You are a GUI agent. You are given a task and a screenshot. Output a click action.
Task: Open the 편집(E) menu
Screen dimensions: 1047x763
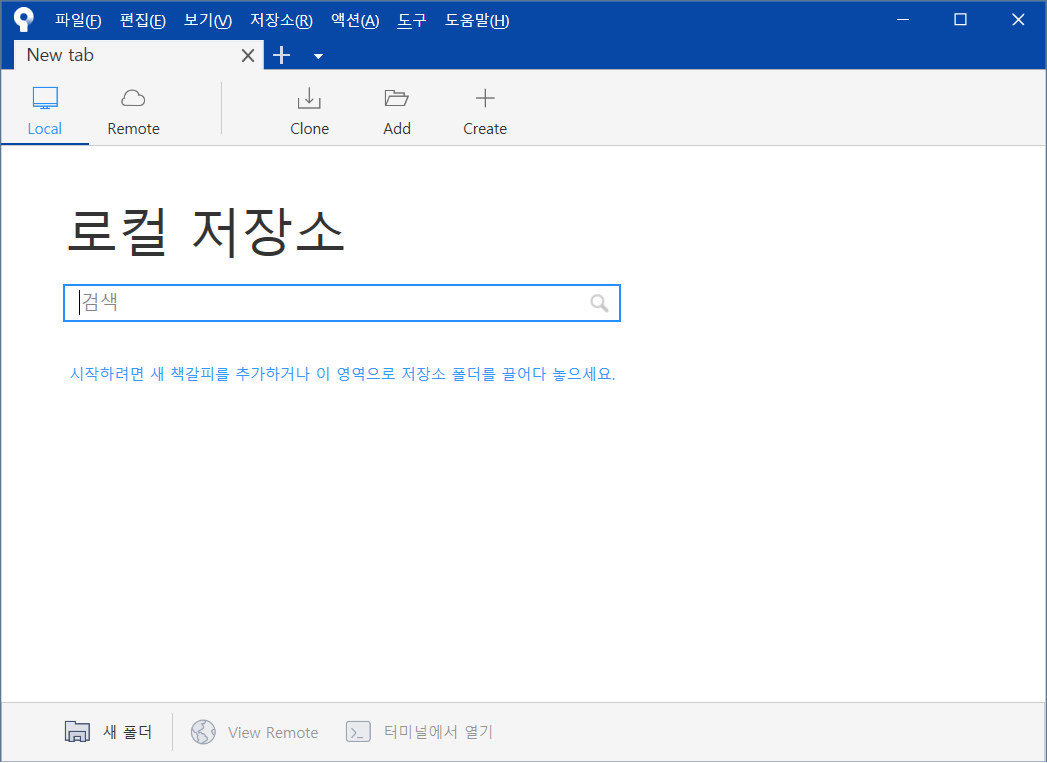pos(143,21)
